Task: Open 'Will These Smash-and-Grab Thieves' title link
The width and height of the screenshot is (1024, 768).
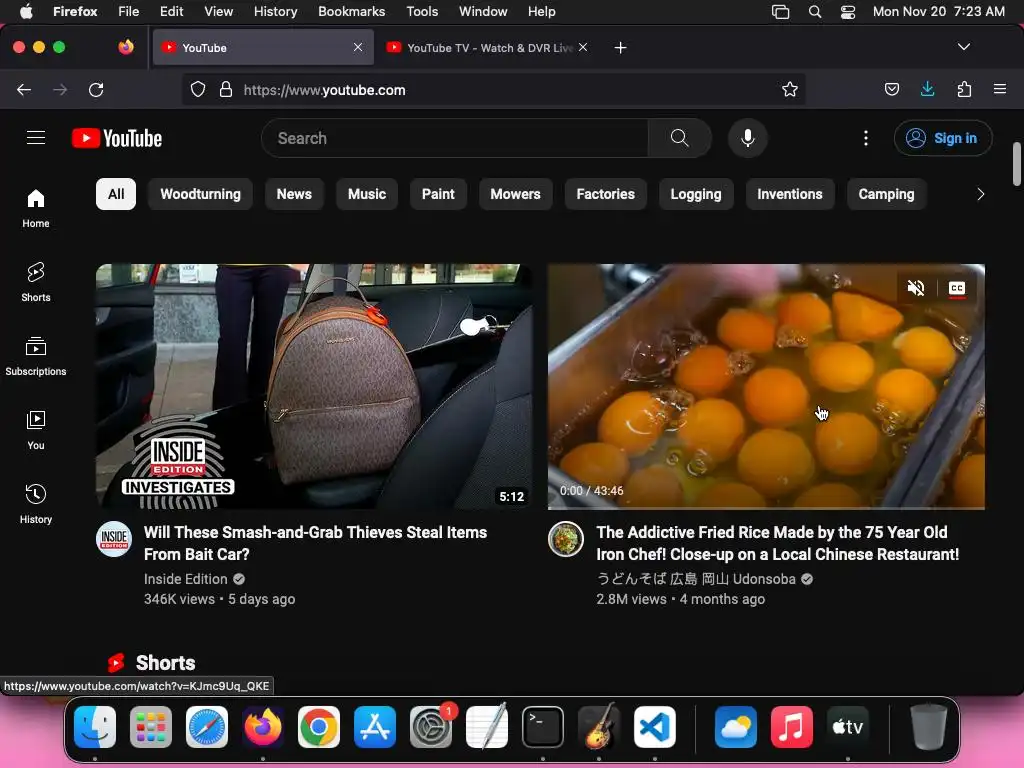Action: 315,543
